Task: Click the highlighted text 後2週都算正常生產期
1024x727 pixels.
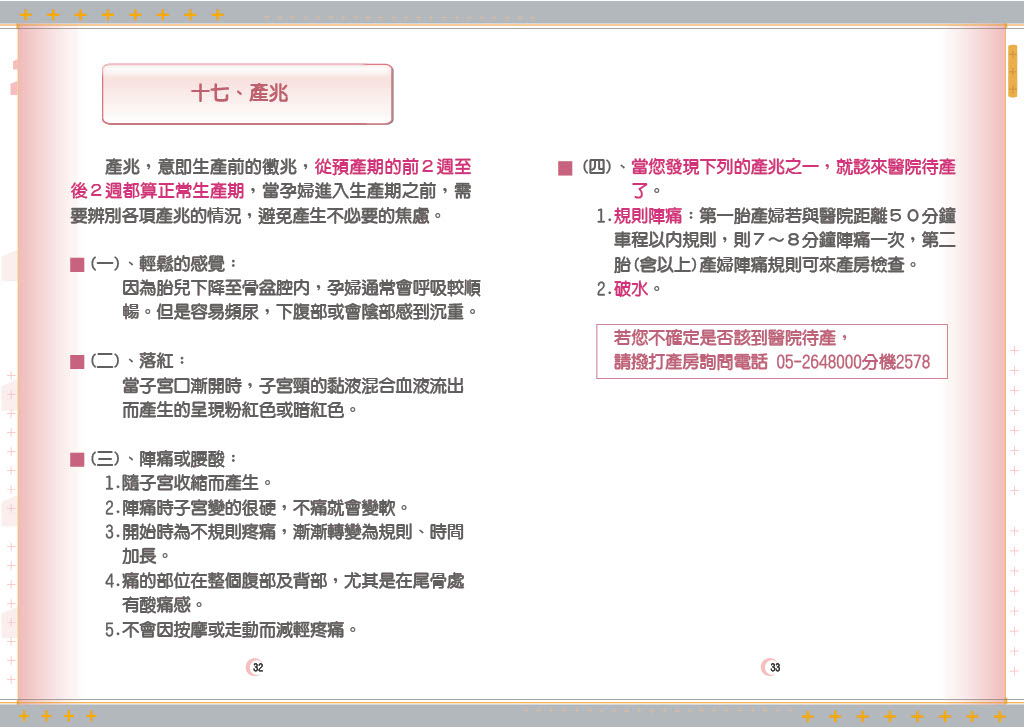Action: click(x=157, y=191)
